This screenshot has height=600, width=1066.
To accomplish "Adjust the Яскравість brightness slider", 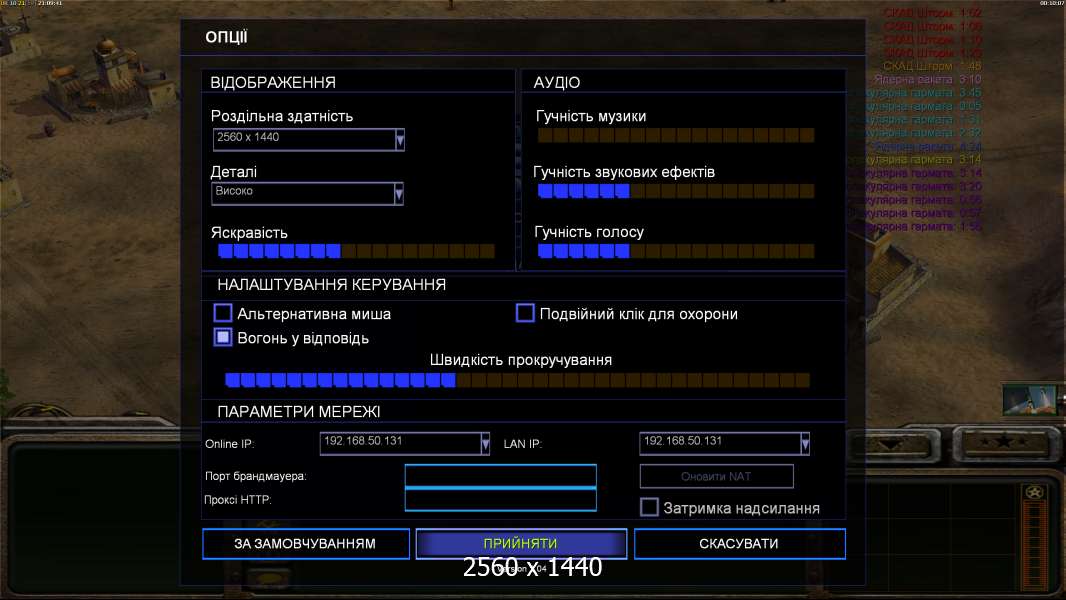I will pos(356,251).
